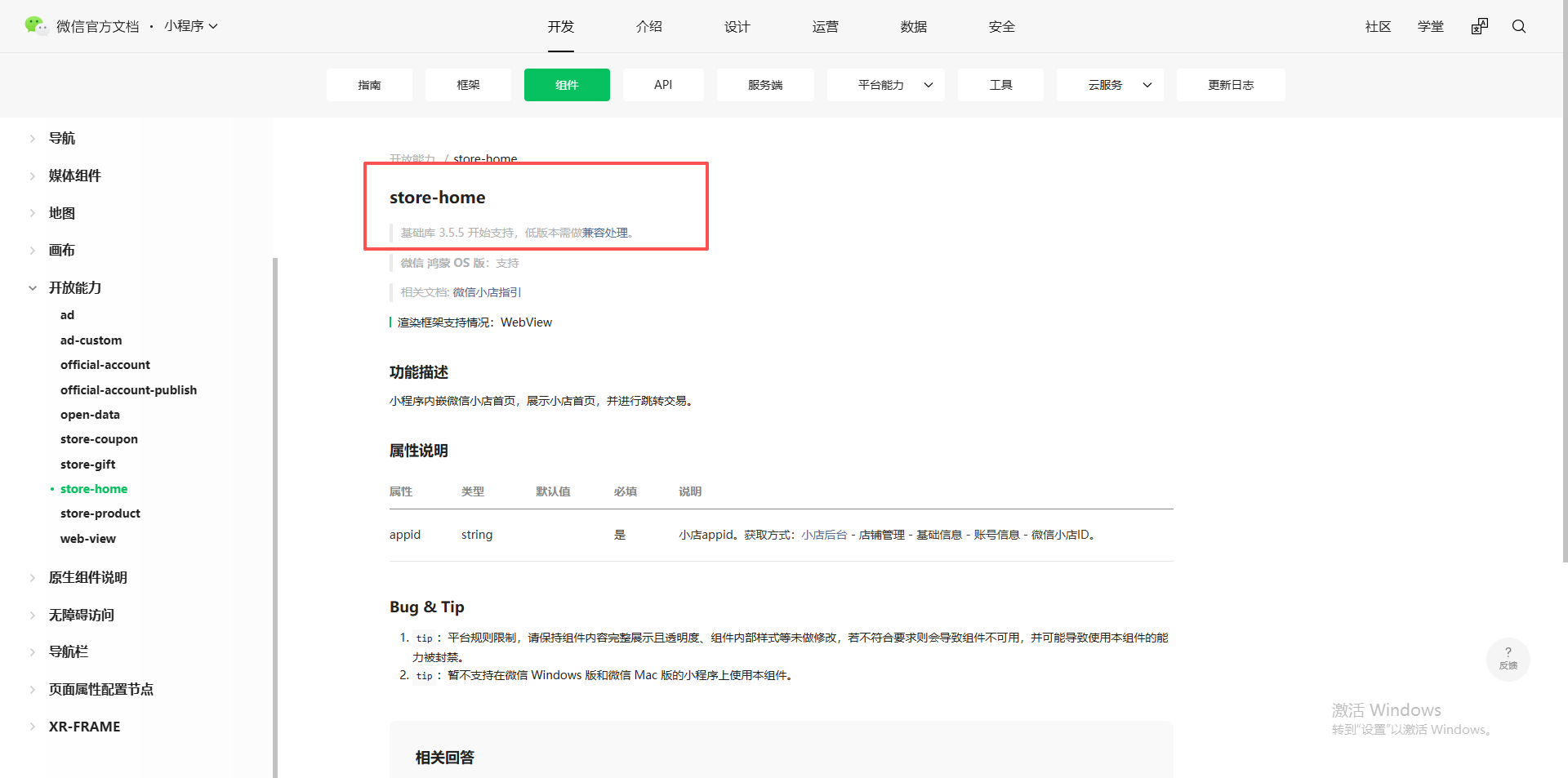The width and height of the screenshot is (1568, 778).
Task: Click the 反馈 feedback question-mark button
Action: pos(1508,659)
